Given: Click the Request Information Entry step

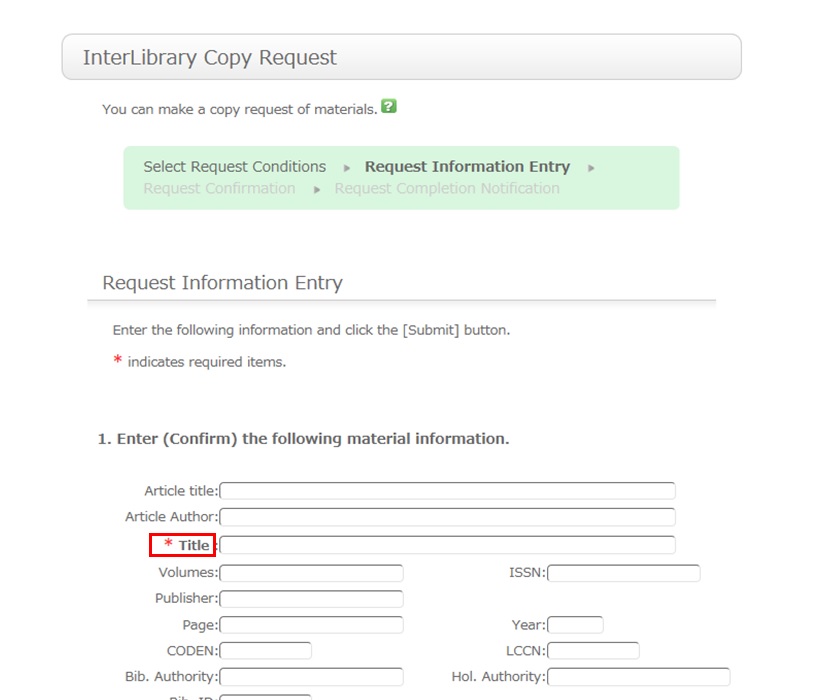Looking at the screenshot, I should coord(467,167).
